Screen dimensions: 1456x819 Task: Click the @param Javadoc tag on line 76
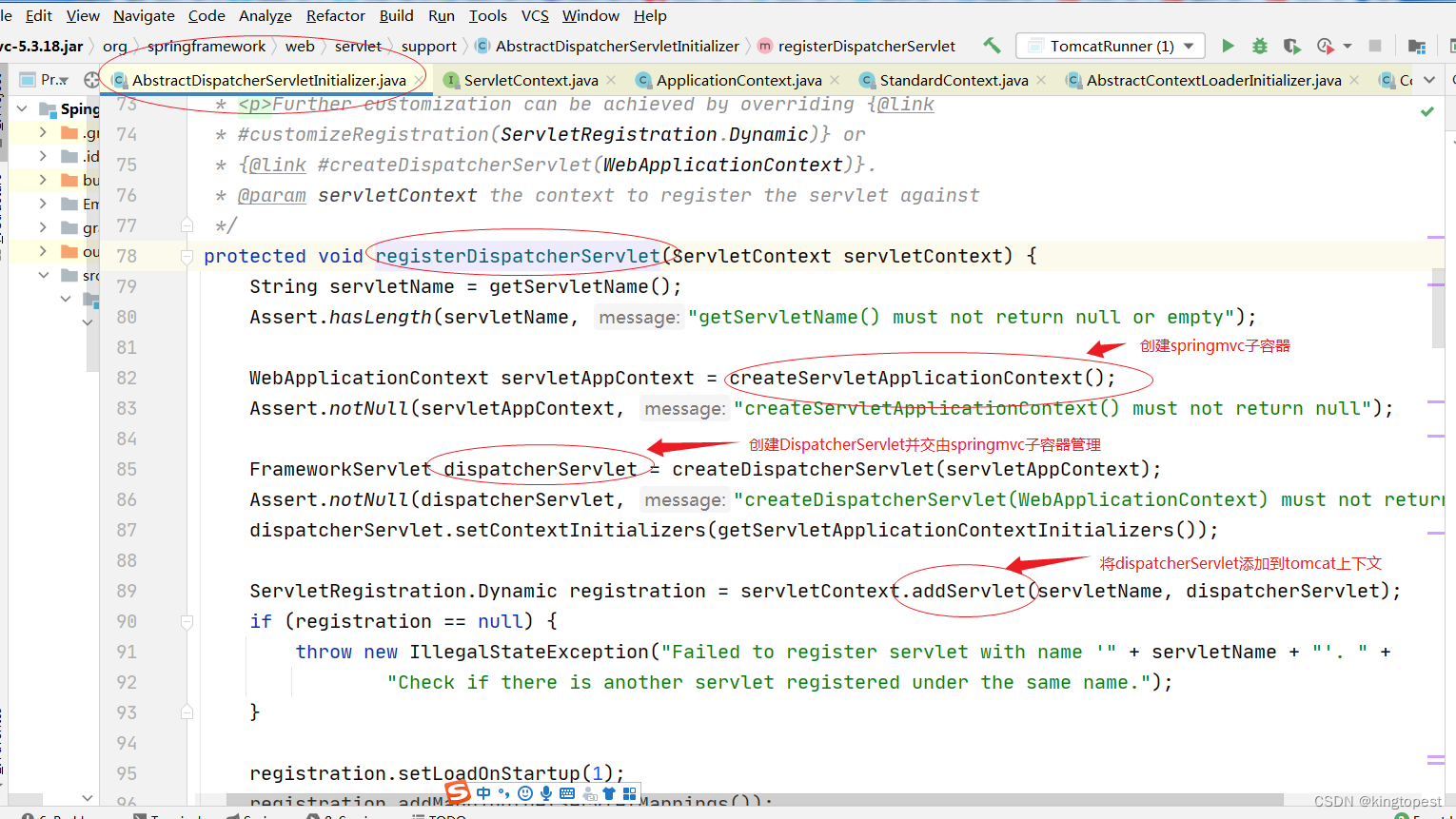pos(272,195)
